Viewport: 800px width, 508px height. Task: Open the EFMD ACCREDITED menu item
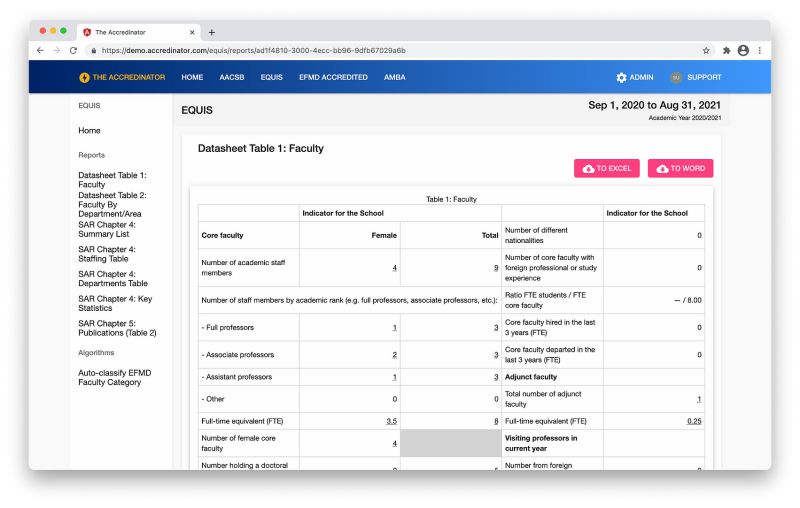333,78
